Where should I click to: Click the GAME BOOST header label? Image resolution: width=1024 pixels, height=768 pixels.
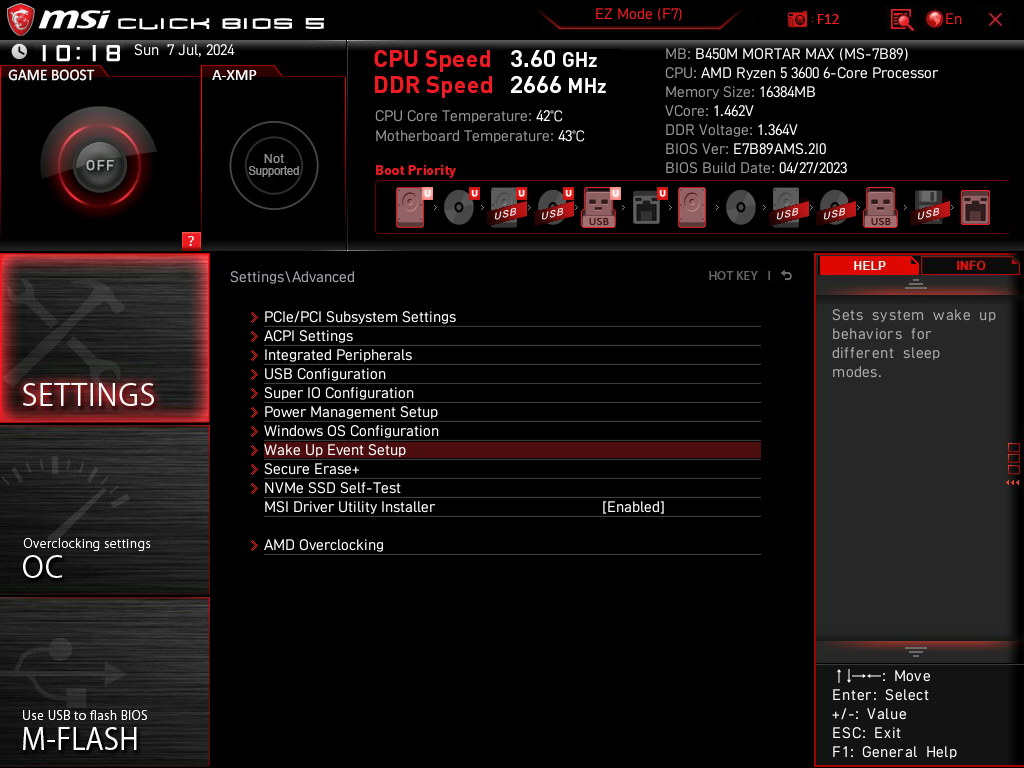(x=51, y=75)
